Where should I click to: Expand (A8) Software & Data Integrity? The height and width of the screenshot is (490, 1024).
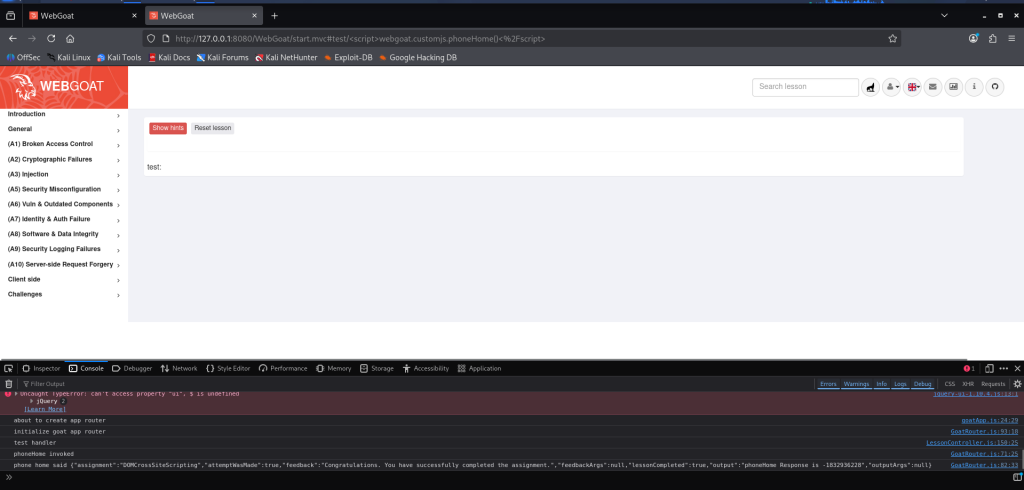(x=63, y=235)
